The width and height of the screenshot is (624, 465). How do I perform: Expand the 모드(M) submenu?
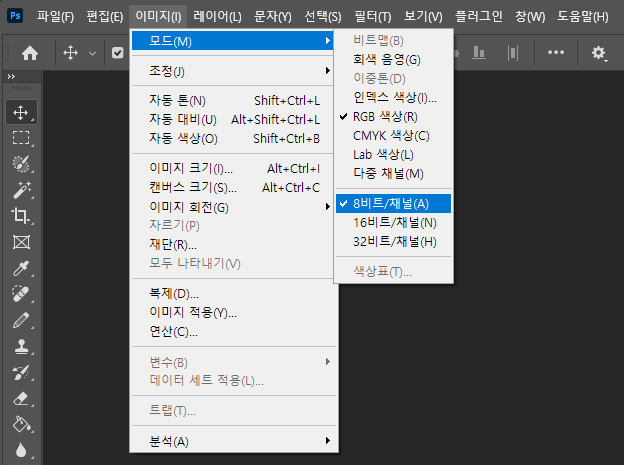(x=232, y=41)
